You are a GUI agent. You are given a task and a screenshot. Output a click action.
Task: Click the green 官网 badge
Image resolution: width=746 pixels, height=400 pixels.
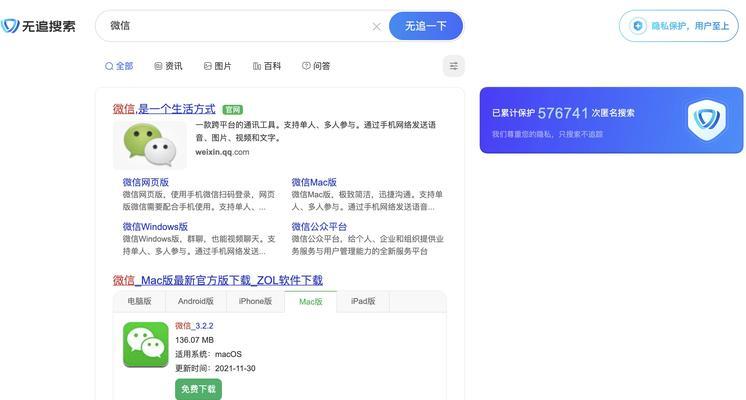click(233, 110)
